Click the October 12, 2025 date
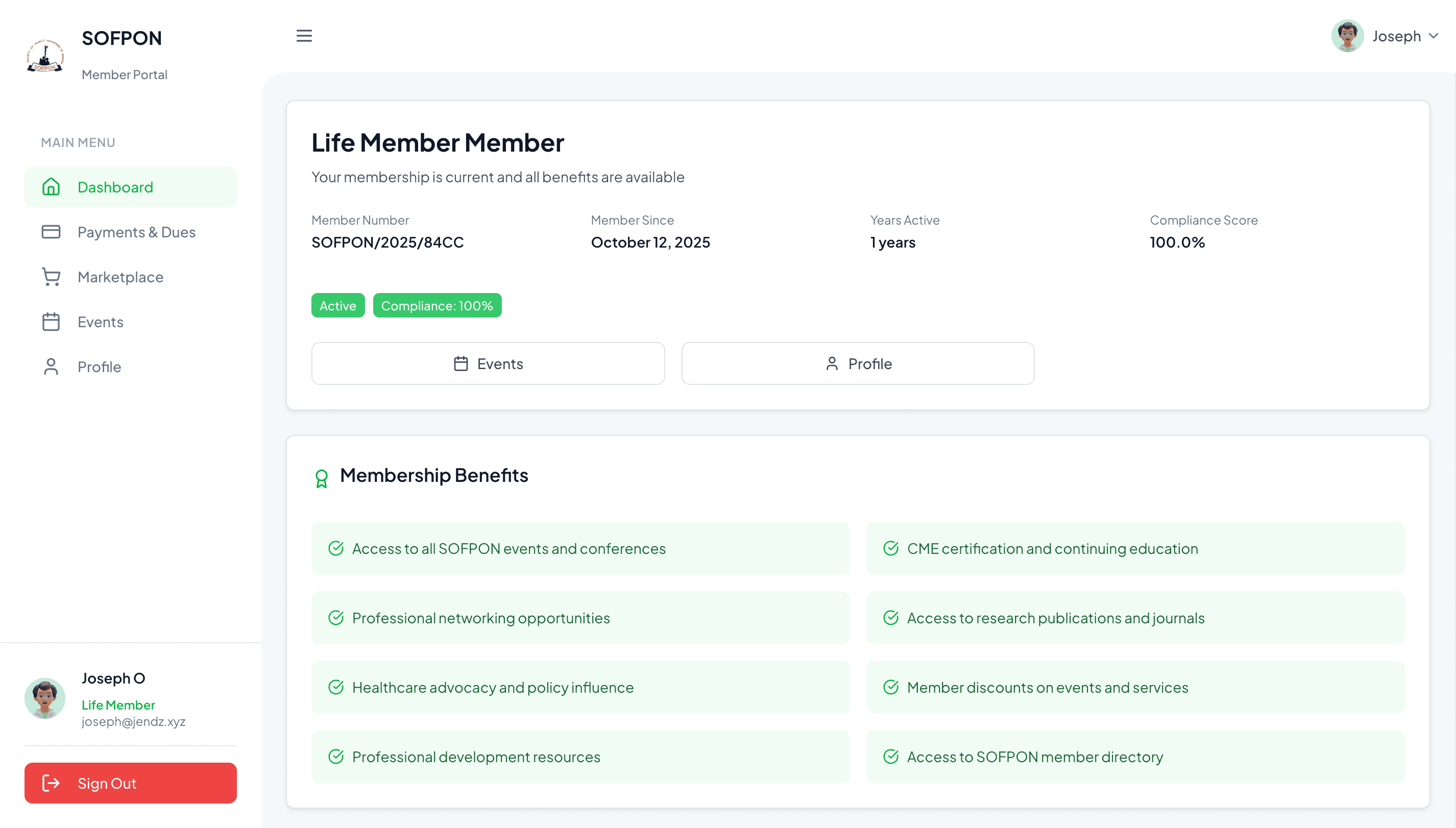 tap(650, 242)
